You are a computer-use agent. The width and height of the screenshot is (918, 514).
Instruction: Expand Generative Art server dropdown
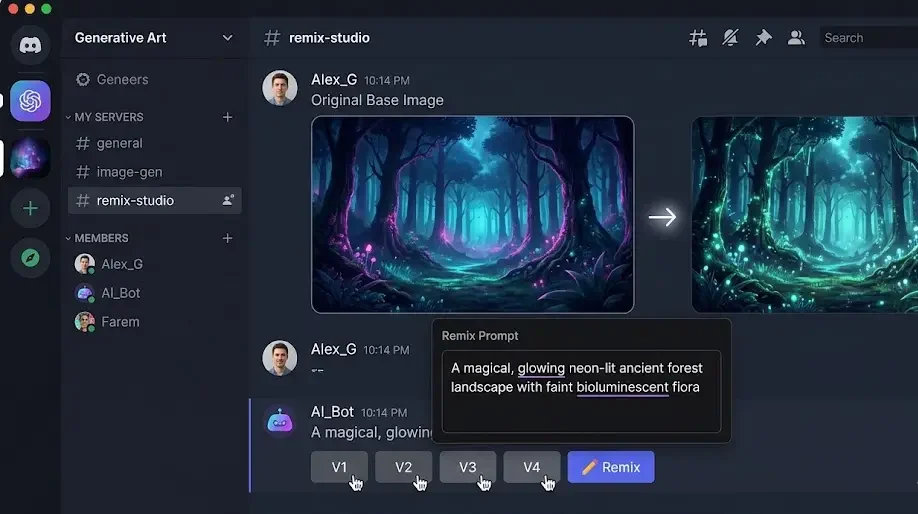pyautogui.click(x=227, y=38)
